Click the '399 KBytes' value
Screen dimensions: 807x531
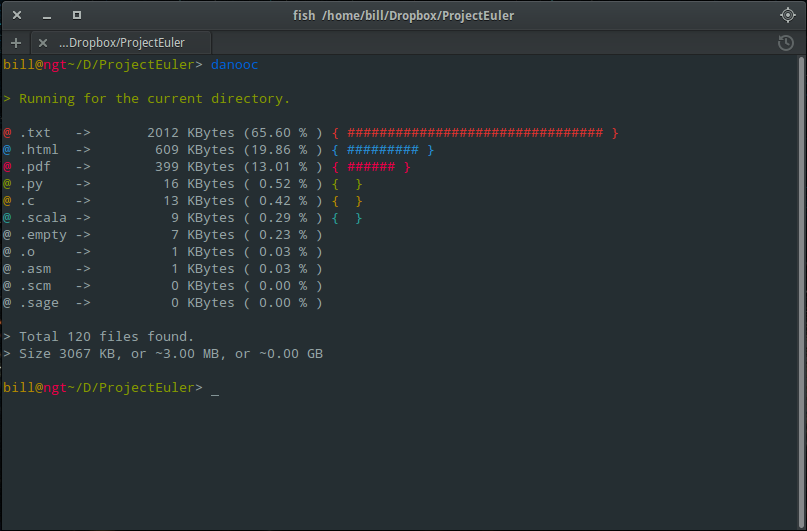click(195, 167)
